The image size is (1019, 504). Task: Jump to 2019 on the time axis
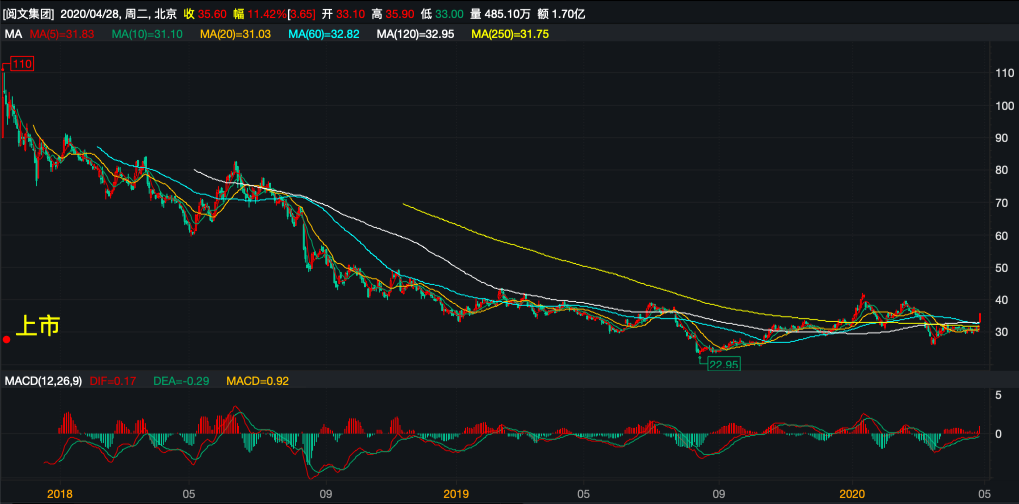(x=456, y=493)
